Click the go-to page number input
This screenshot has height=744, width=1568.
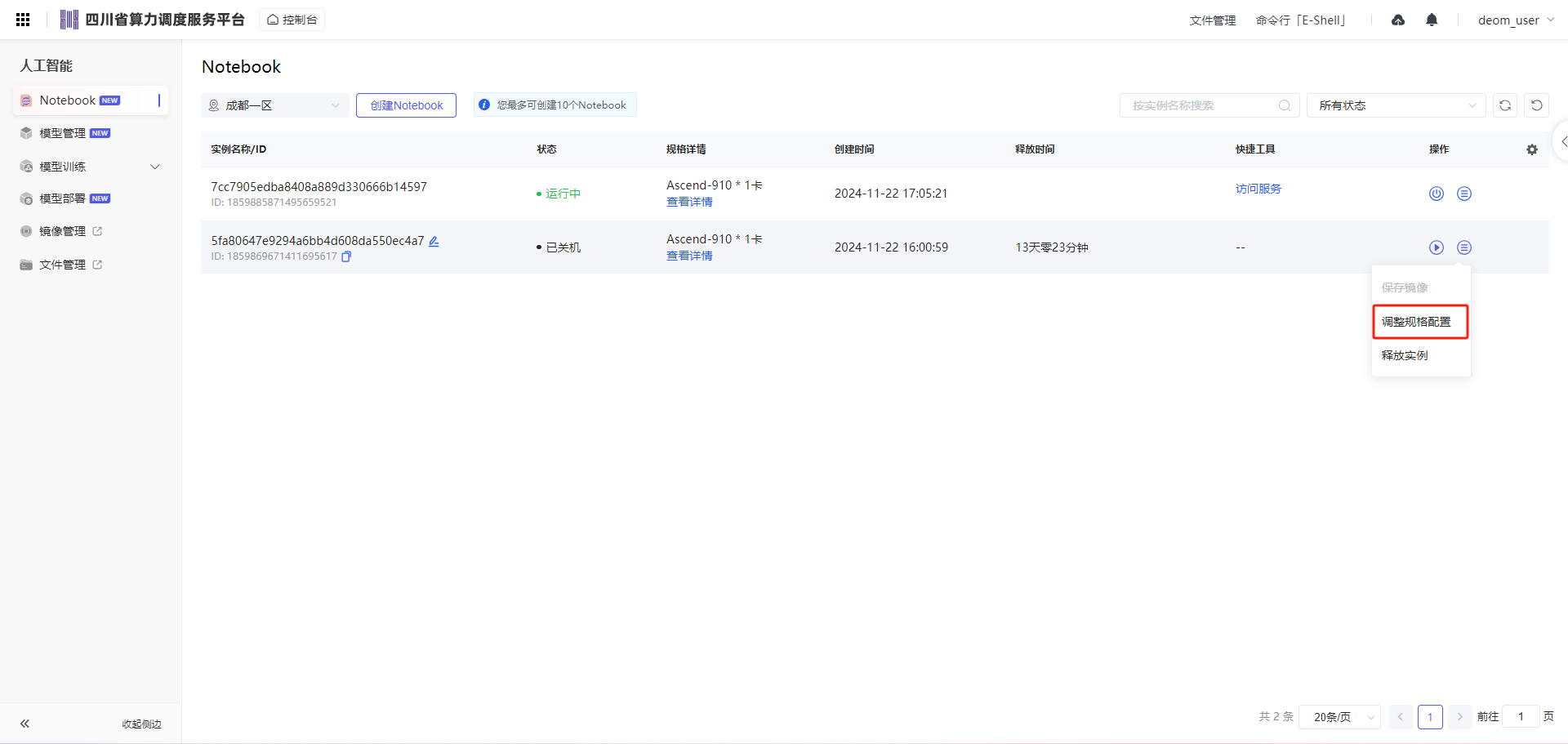[1521, 717]
